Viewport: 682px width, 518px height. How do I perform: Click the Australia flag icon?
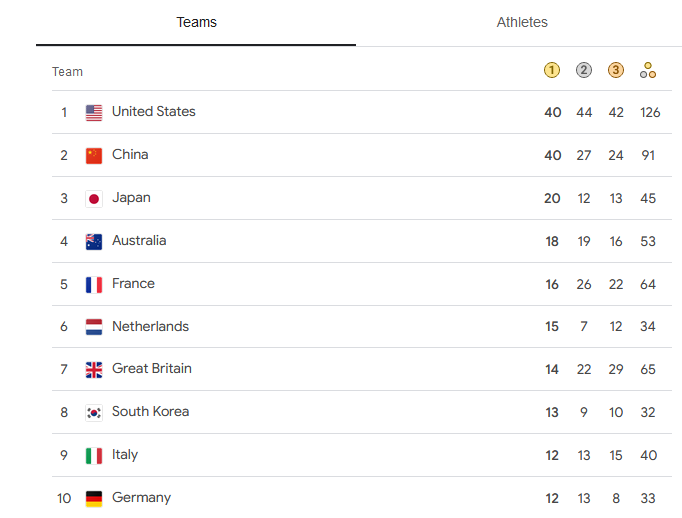(x=94, y=241)
